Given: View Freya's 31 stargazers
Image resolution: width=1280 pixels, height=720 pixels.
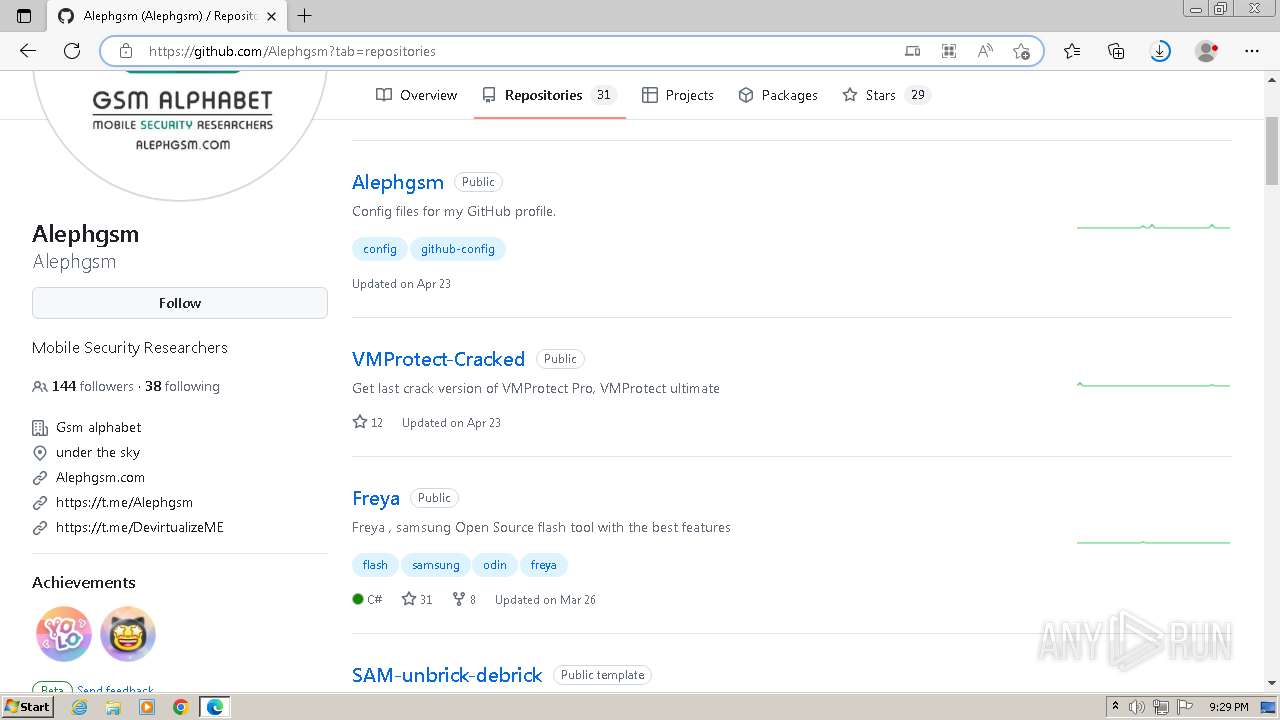Looking at the screenshot, I should [x=417, y=600].
